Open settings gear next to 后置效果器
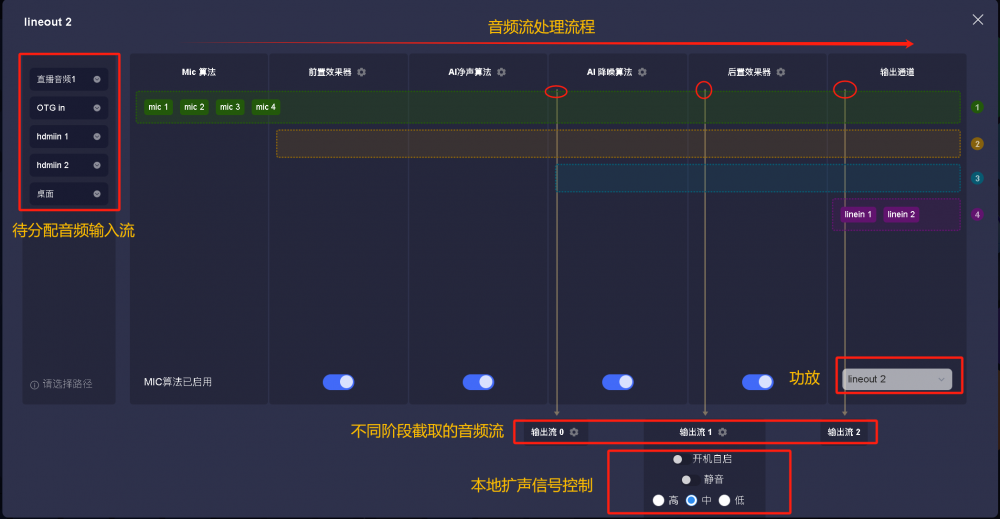Image resolution: width=1000 pixels, height=519 pixels. (x=781, y=72)
